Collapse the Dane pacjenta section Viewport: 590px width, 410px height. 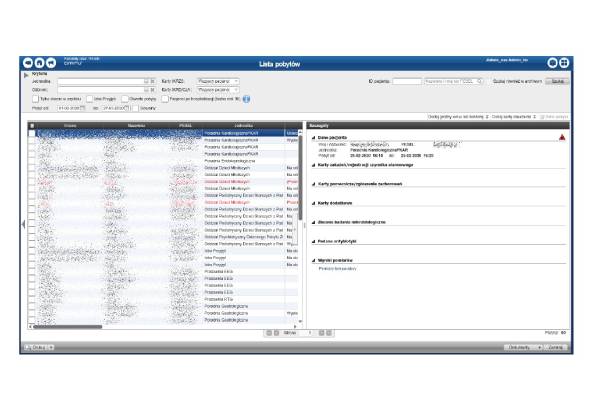coord(313,138)
